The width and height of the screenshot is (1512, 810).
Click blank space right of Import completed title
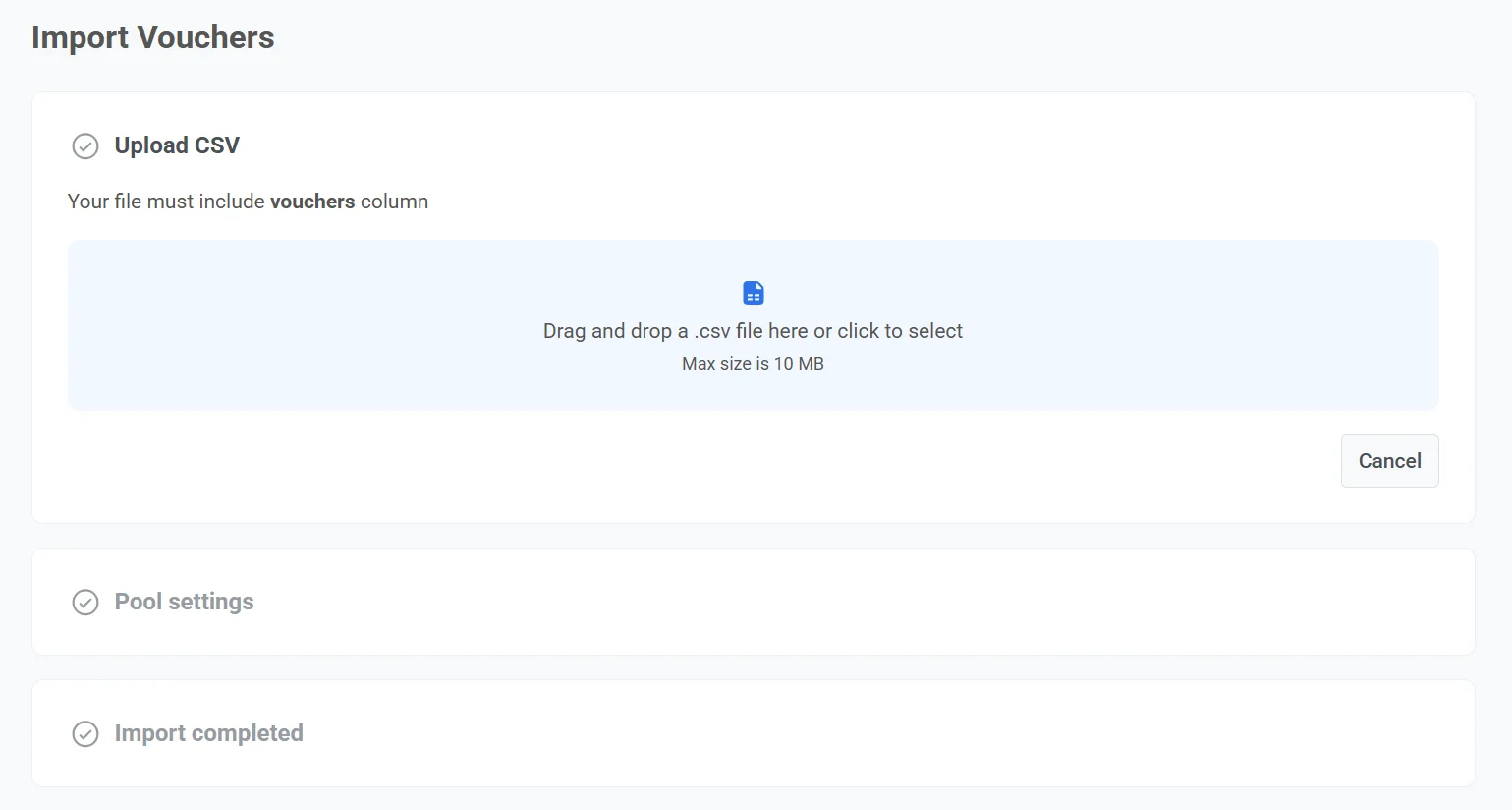click(x=835, y=733)
